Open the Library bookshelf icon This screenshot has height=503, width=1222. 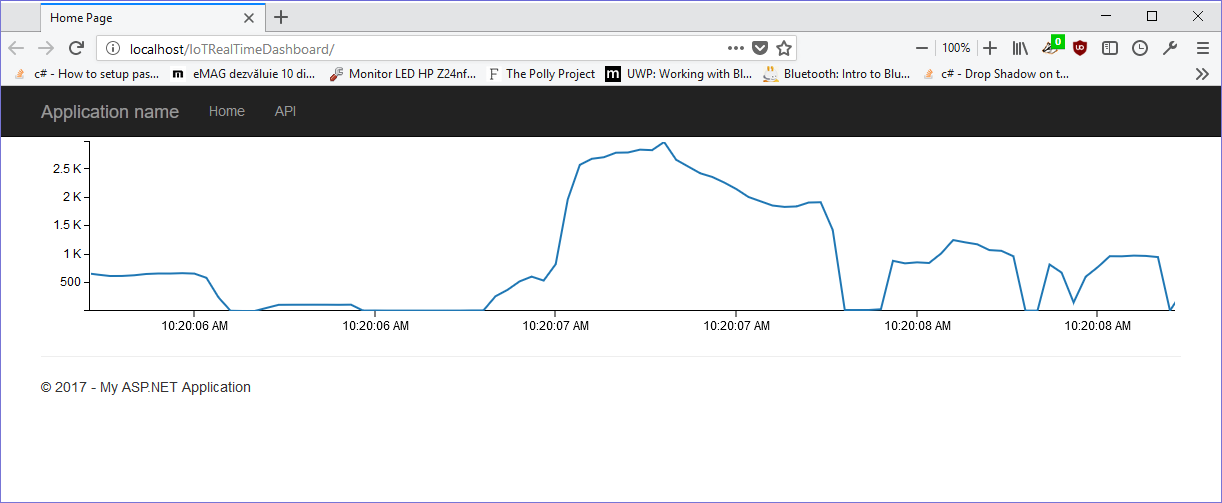[1020, 48]
